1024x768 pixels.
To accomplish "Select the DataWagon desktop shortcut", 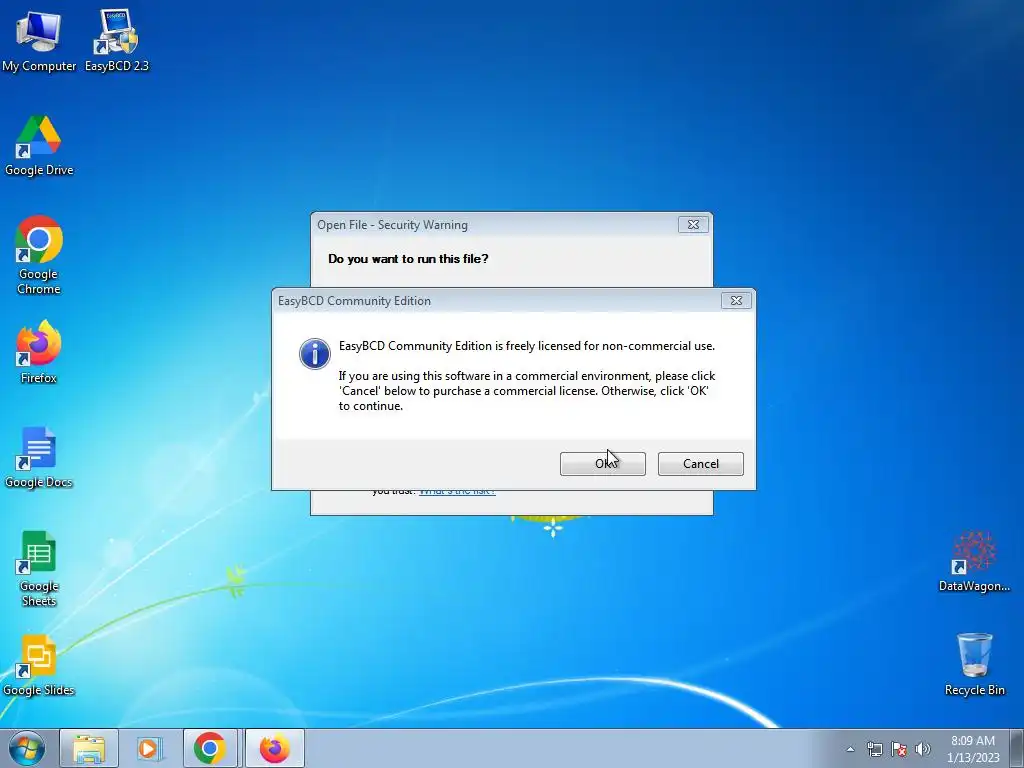I will (x=974, y=562).
